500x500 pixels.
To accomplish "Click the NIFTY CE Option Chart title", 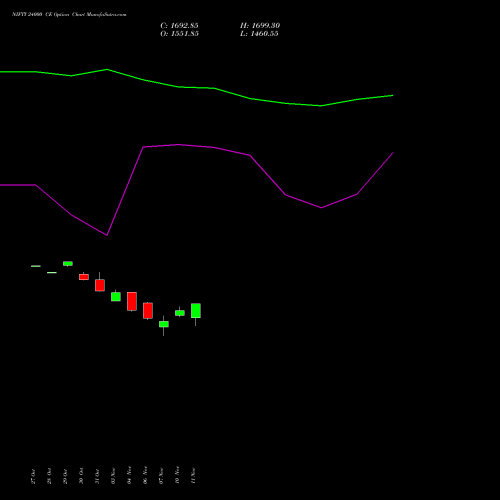I will pyautogui.click(x=69, y=14).
